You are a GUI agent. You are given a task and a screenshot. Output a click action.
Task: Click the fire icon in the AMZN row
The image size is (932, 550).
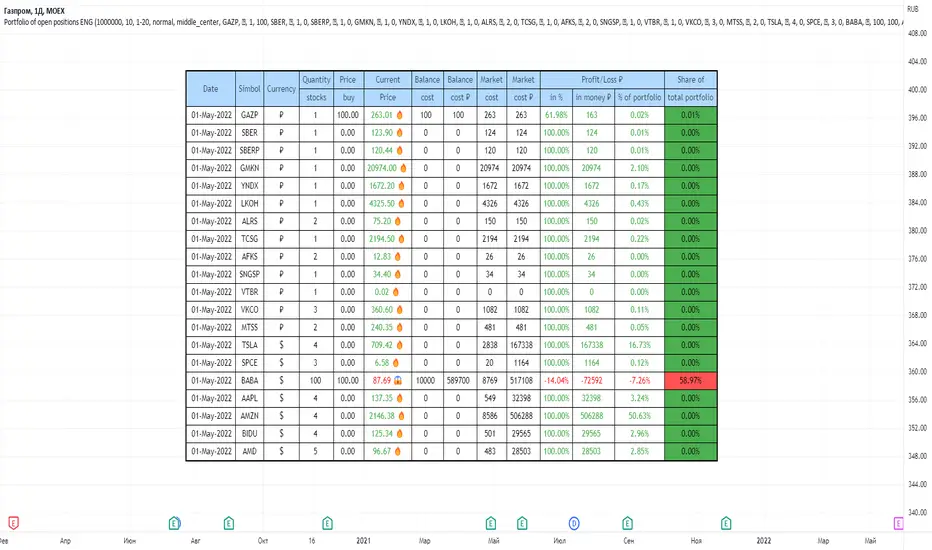point(401,416)
